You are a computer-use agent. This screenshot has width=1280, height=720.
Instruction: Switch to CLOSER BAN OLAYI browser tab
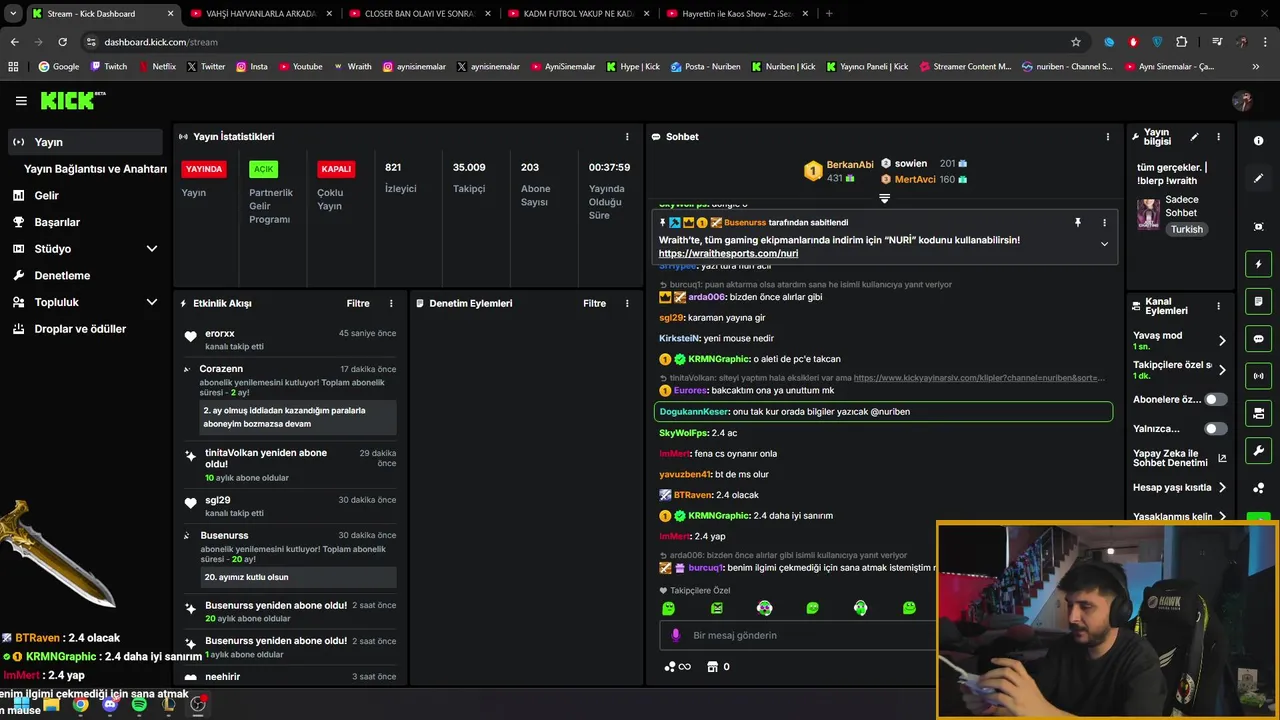(418, 14)
